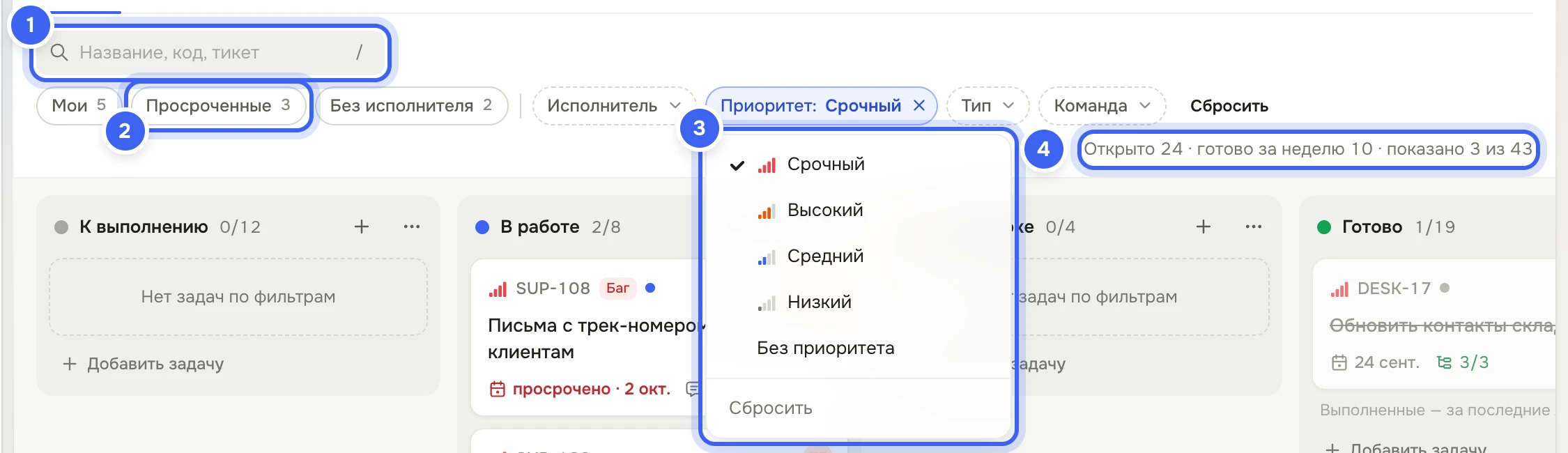Remove the priority filter via X icon
Screen dimensions: 1568x453
919,106
